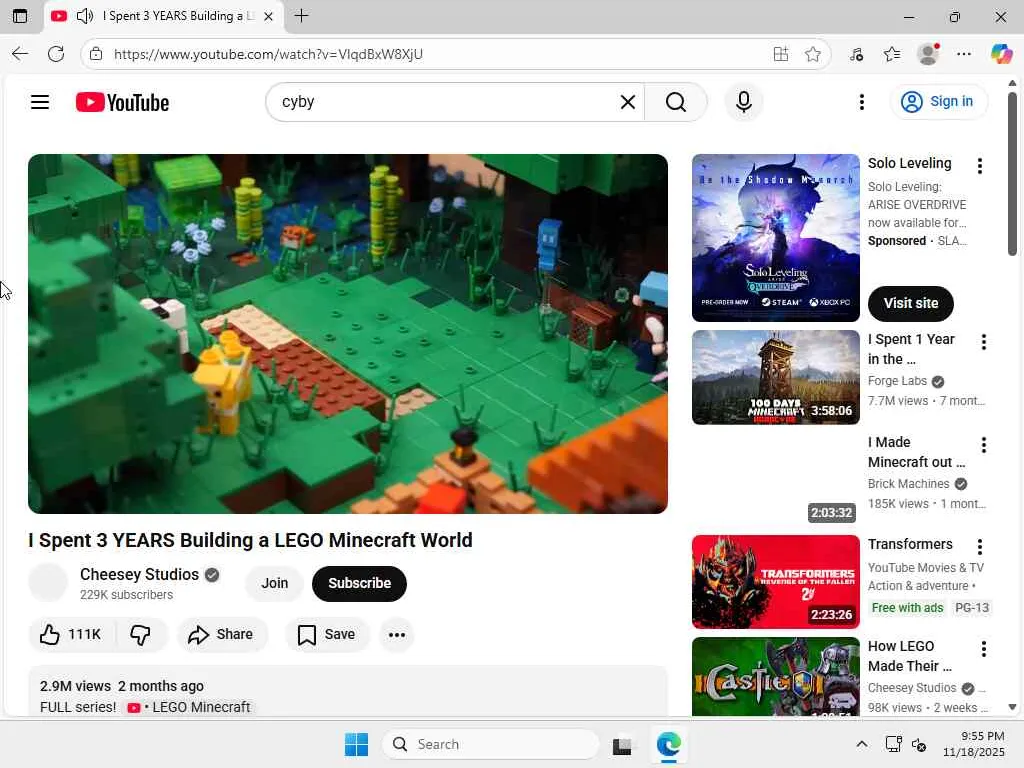Open Transformers movie thumbnail

click(776, 582)
